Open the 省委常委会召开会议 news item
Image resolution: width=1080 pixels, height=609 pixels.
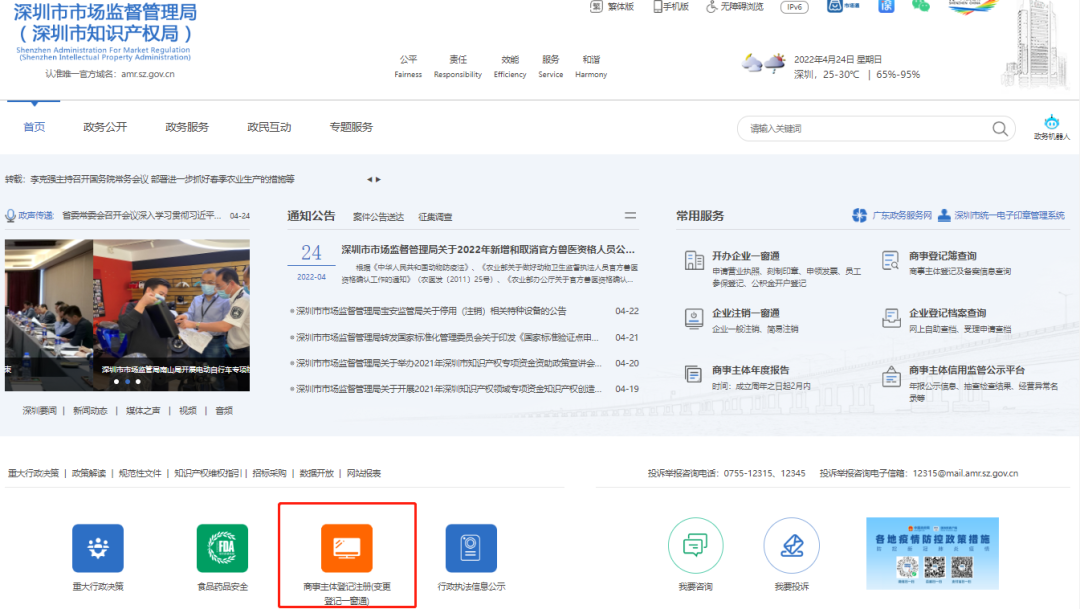tap(141, 216)
